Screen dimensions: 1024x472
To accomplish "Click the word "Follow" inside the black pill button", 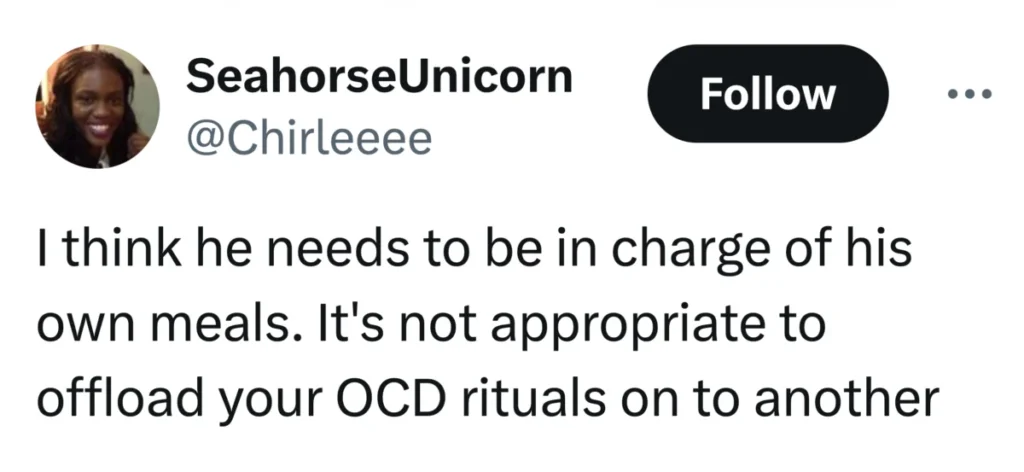I will (768, 94).
